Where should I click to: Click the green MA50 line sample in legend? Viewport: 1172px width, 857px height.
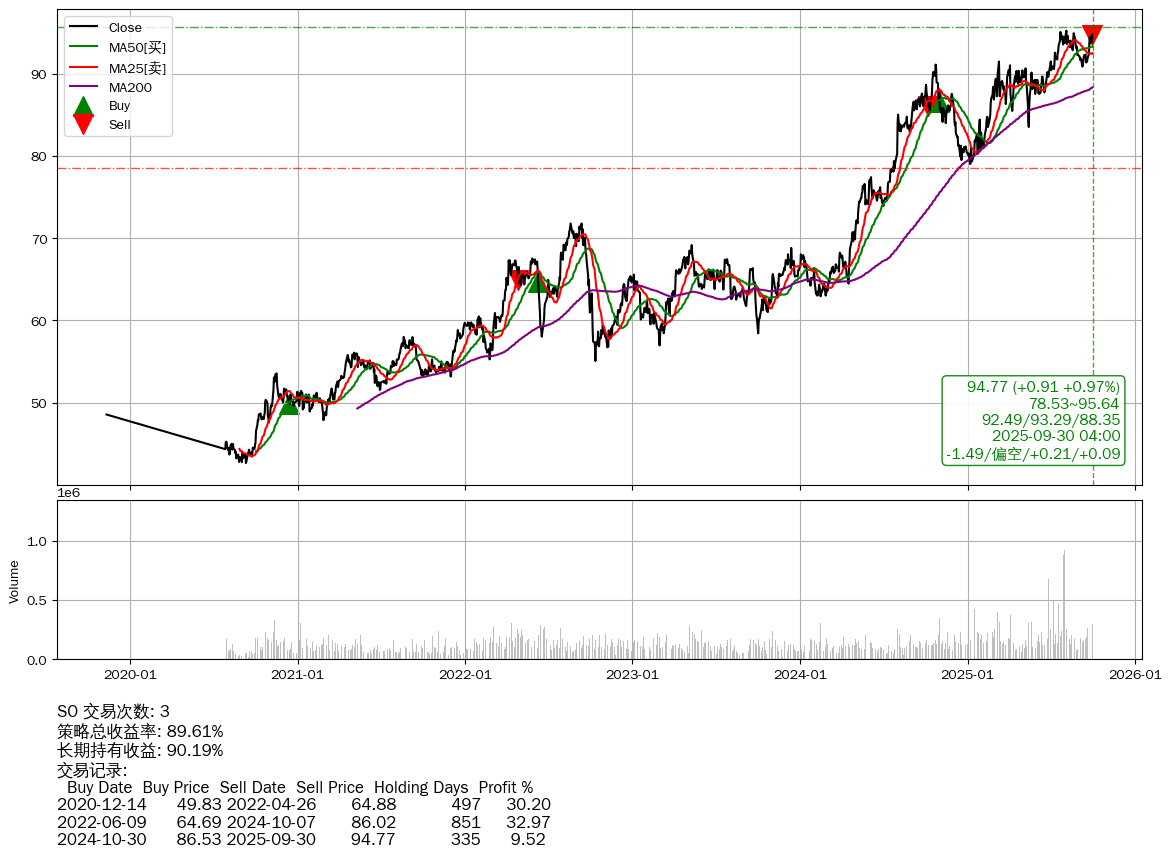pyautogui.click(x=83, y=47)
